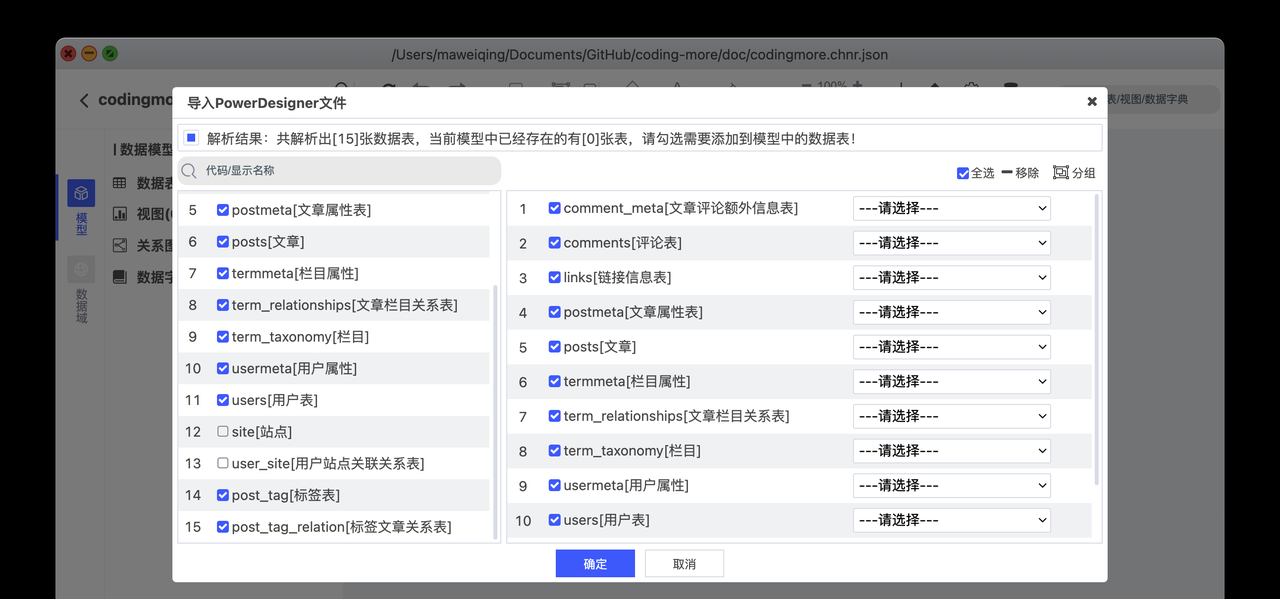Screen dimensions: 1280x599
Task: Click the 关系图 relation diagram icon
Action: [x=122, y=245]
